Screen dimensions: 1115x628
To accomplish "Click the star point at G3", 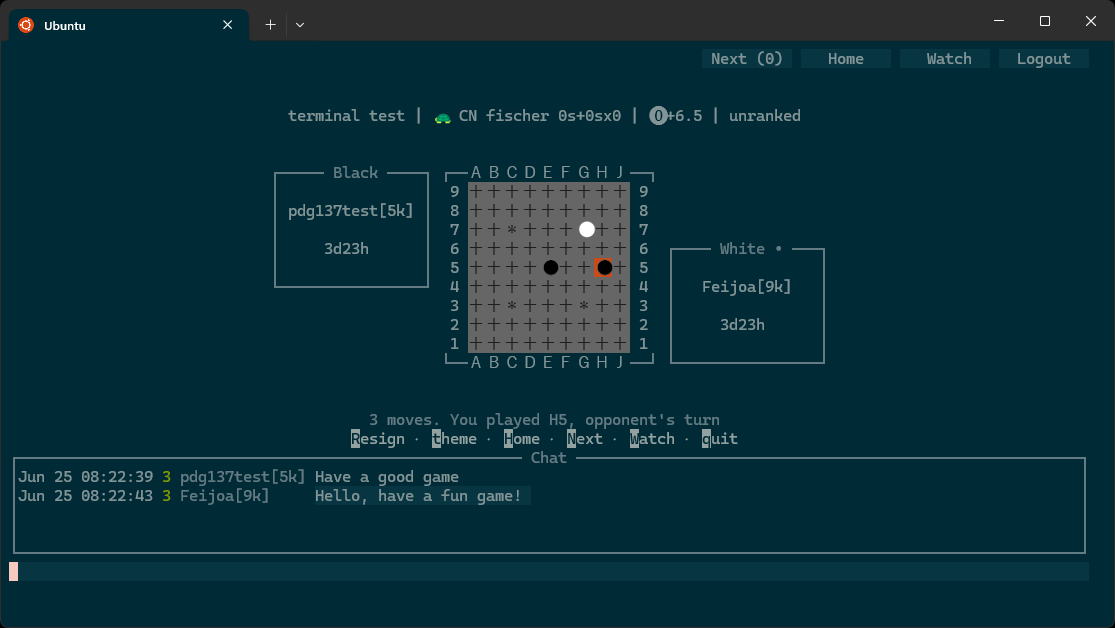I will tap(584, 306).
